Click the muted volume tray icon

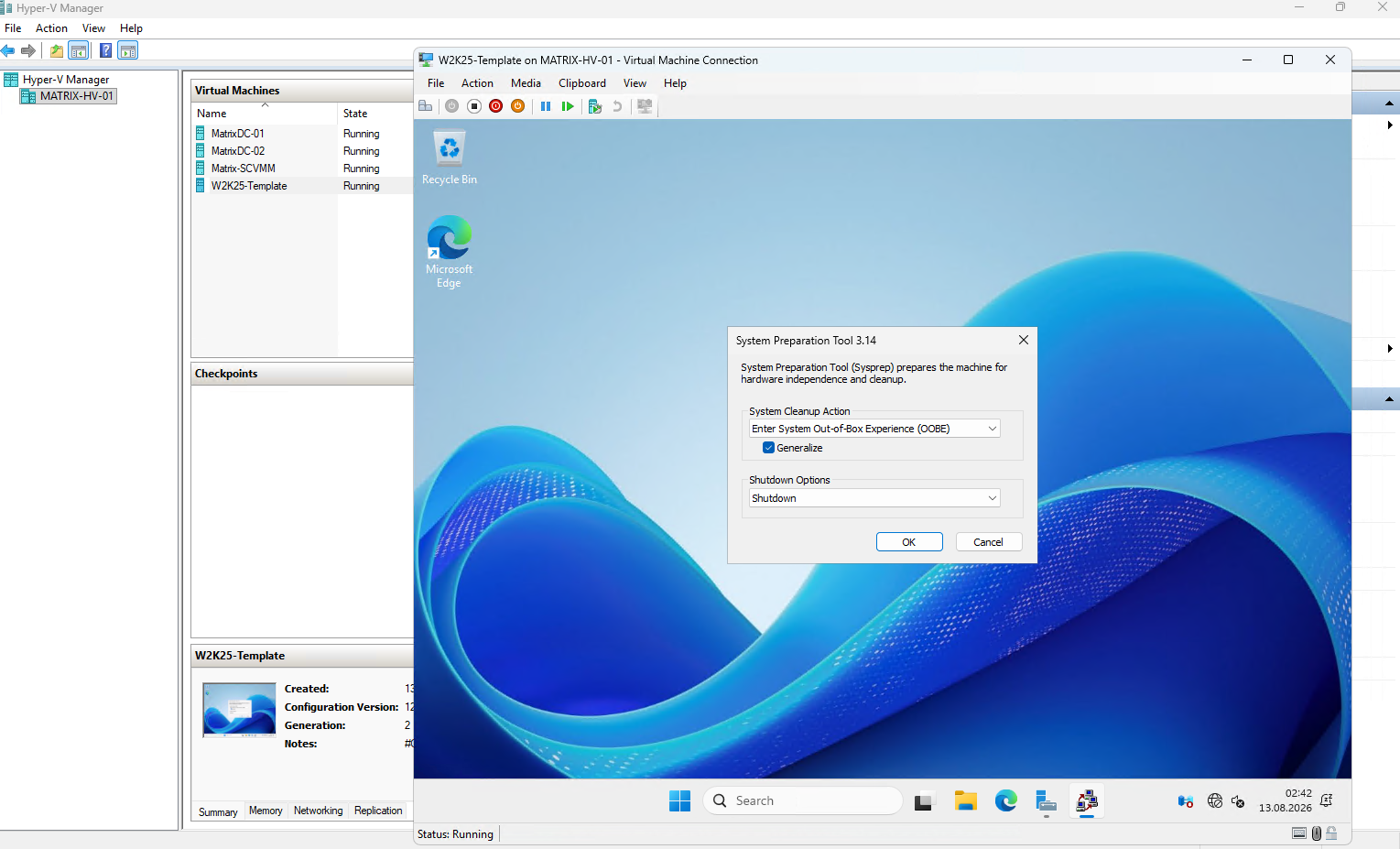[x=1238, y=801]
